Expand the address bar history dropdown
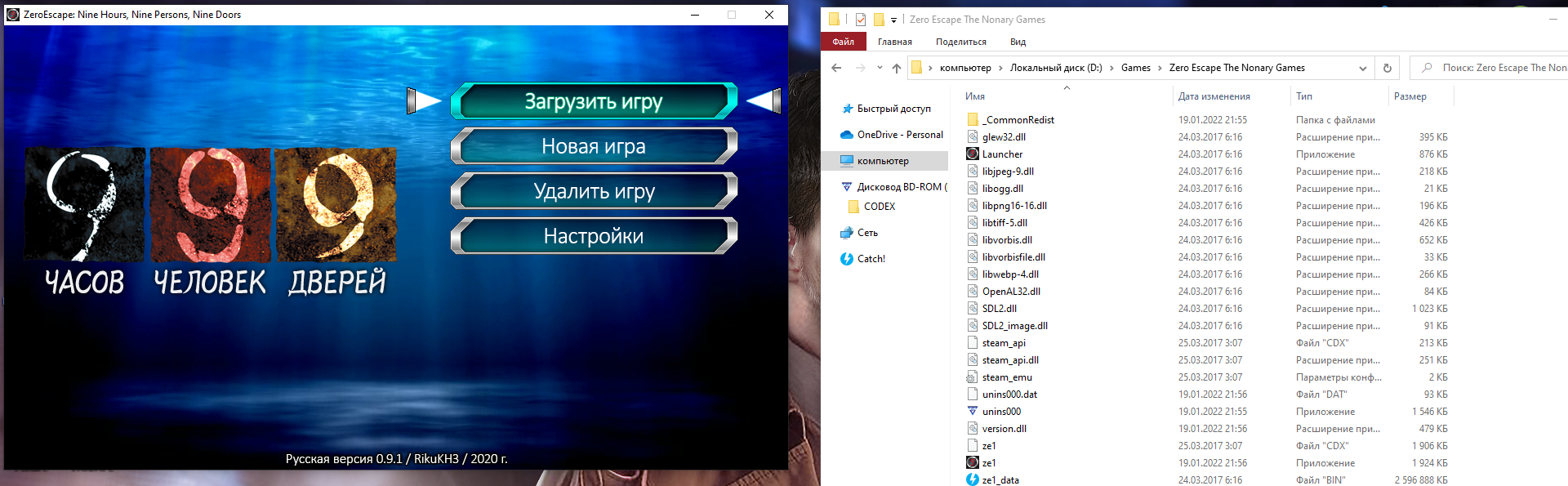Image resolution: width=1568 pixels, height=486 pixels. click(1363, 68)
